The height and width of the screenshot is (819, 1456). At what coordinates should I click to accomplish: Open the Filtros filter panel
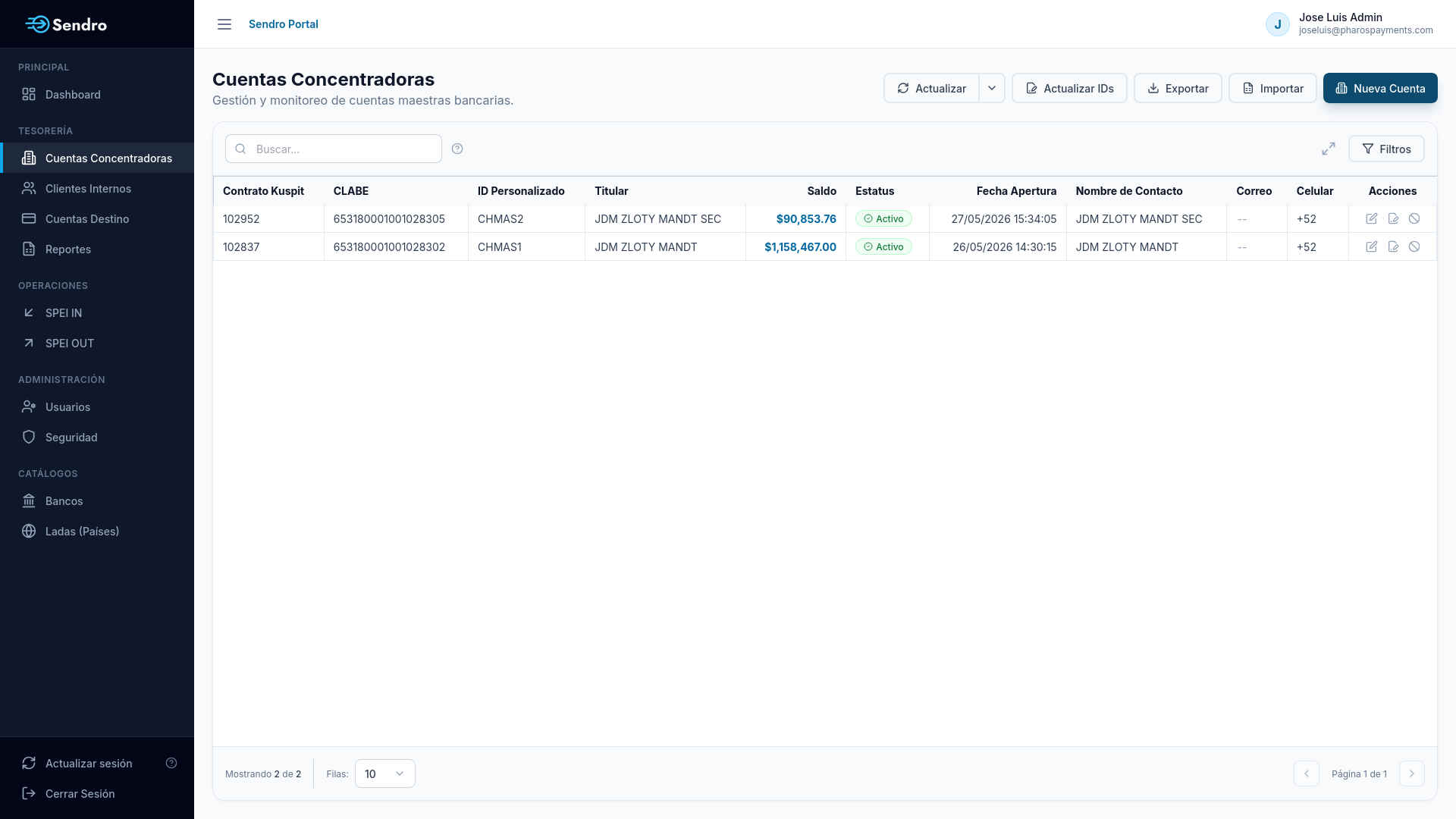(x=1386, y=149)
